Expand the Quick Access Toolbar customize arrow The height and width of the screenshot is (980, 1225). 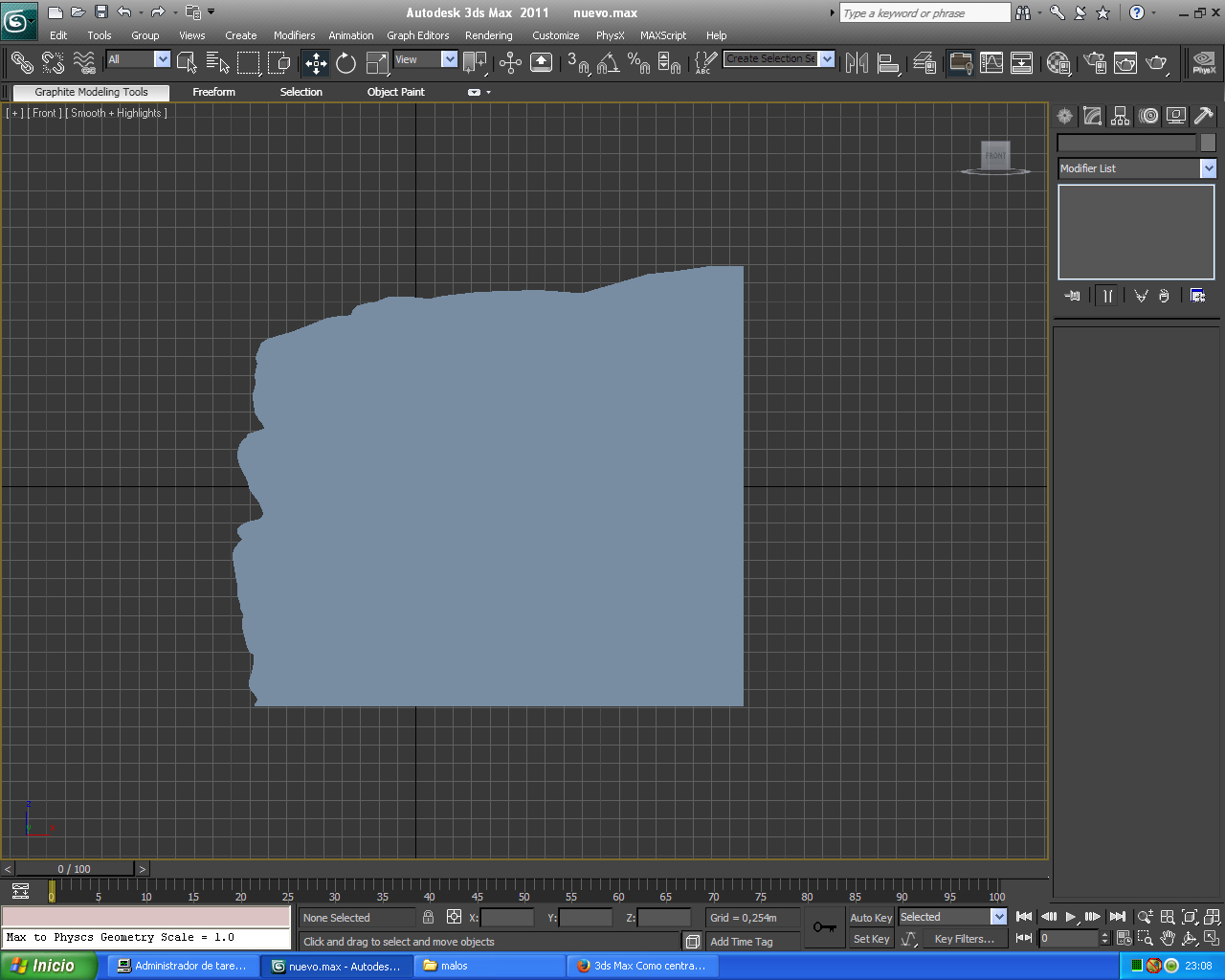click(x=212, y=12)
